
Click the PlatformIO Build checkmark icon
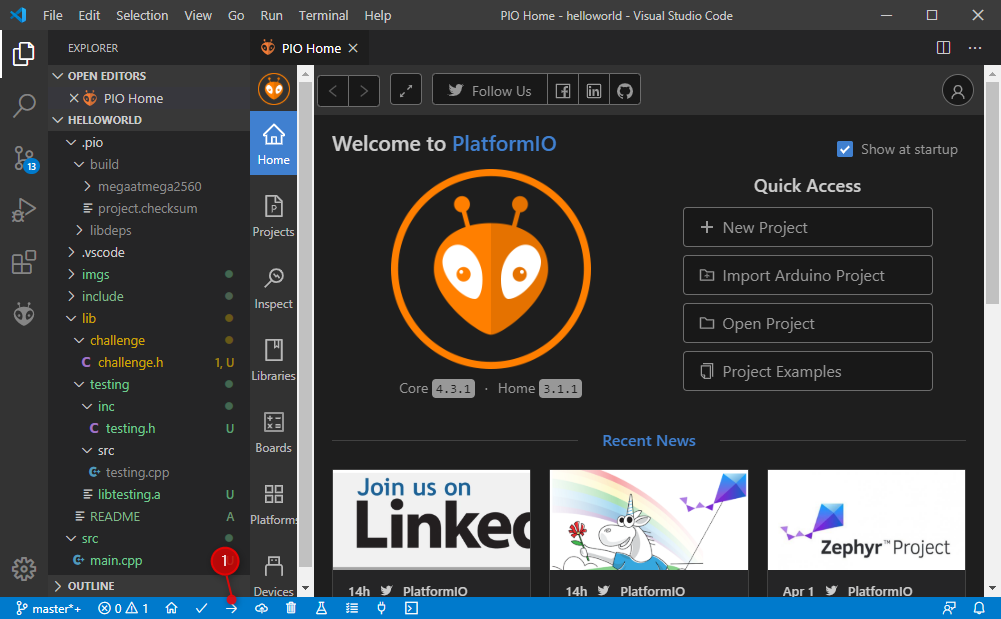(202, 608)
